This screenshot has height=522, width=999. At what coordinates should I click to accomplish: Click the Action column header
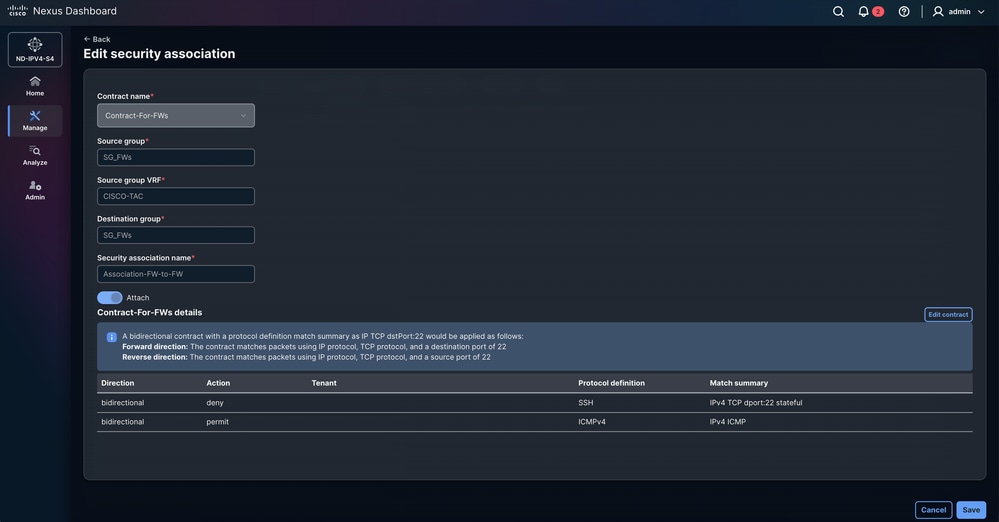point(218,383)
